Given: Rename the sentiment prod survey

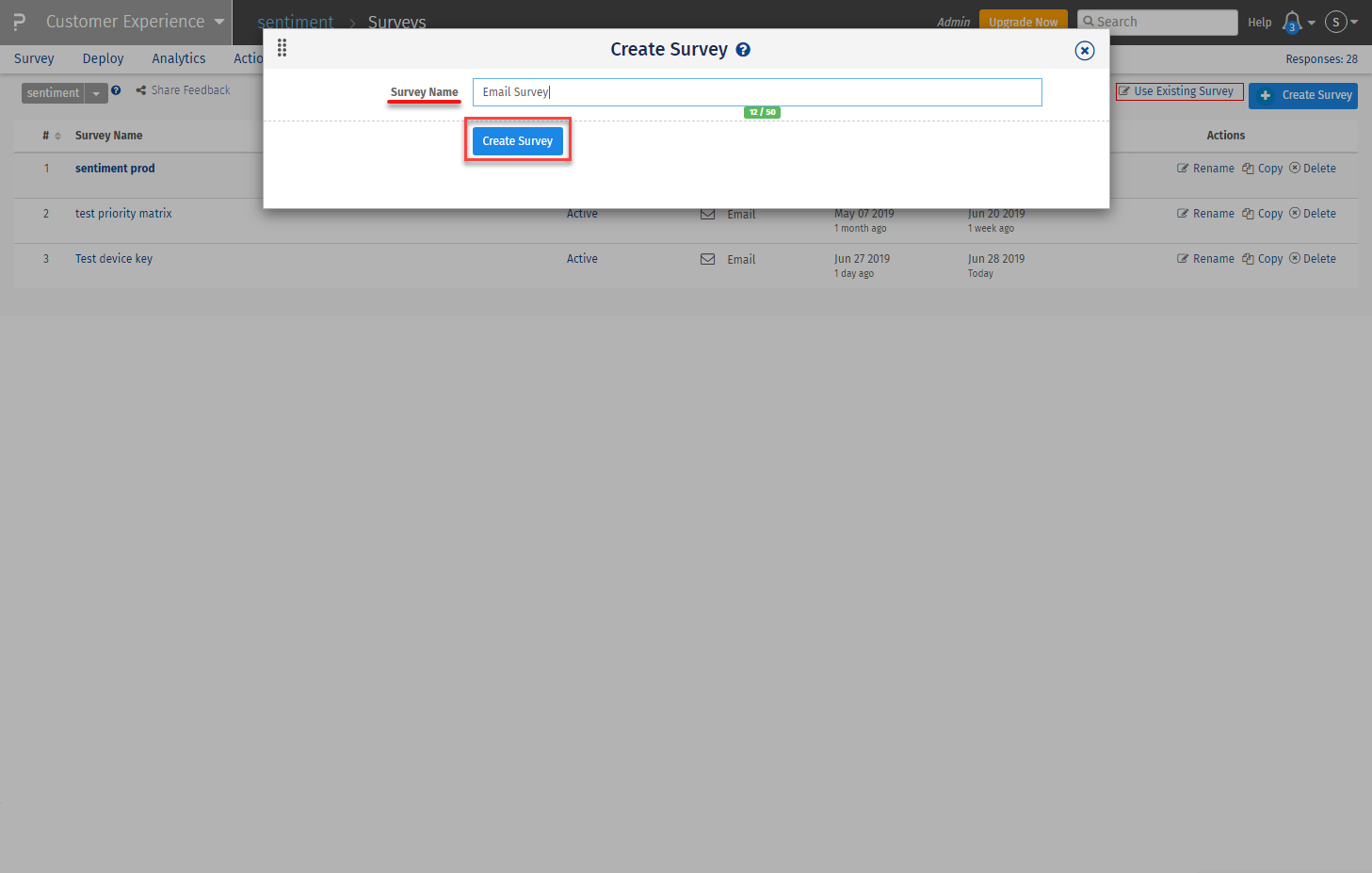Looking at the screenshot, I should 1205,169.
